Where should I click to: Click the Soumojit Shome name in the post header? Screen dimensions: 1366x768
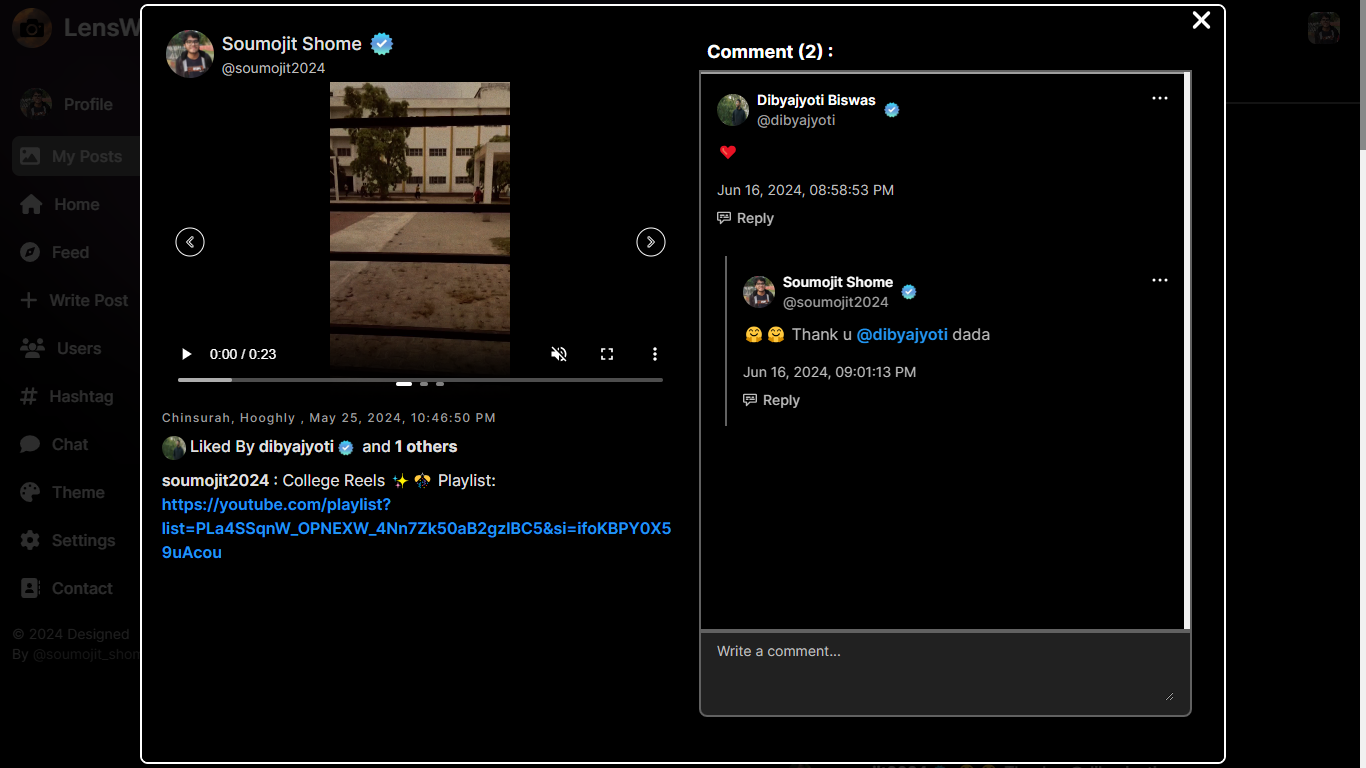pyautogui.click(x=292, y=44)
